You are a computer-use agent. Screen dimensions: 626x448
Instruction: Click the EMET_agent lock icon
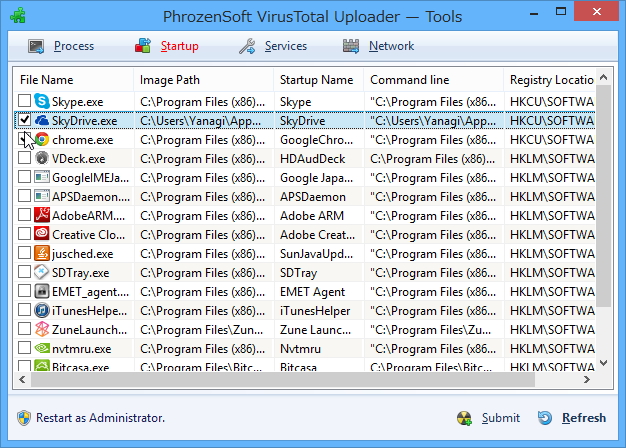pos(42,291)
